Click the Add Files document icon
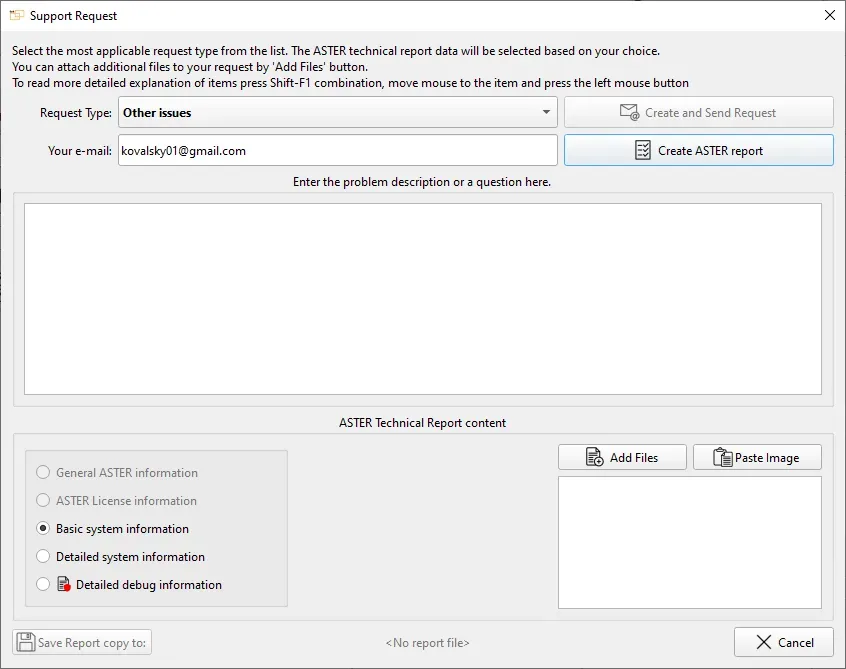Screen dimensions: 846x669 [x=594, y=458]
